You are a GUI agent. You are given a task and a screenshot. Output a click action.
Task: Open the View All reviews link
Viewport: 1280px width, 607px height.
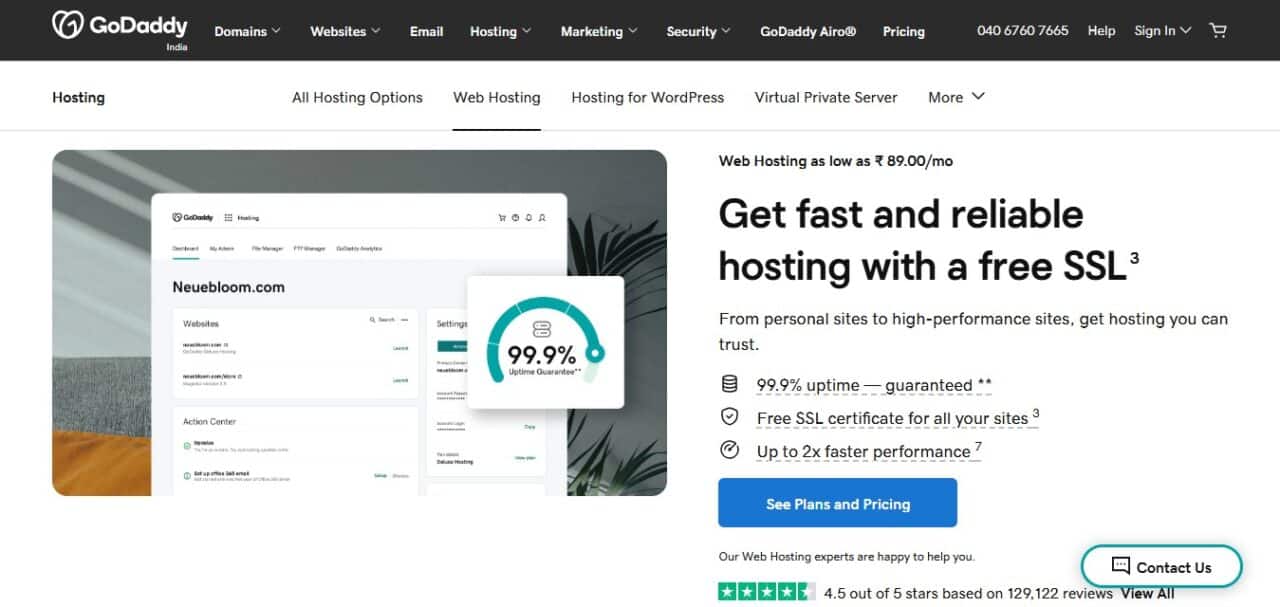pyautogui.click(x=1147, y=593)
